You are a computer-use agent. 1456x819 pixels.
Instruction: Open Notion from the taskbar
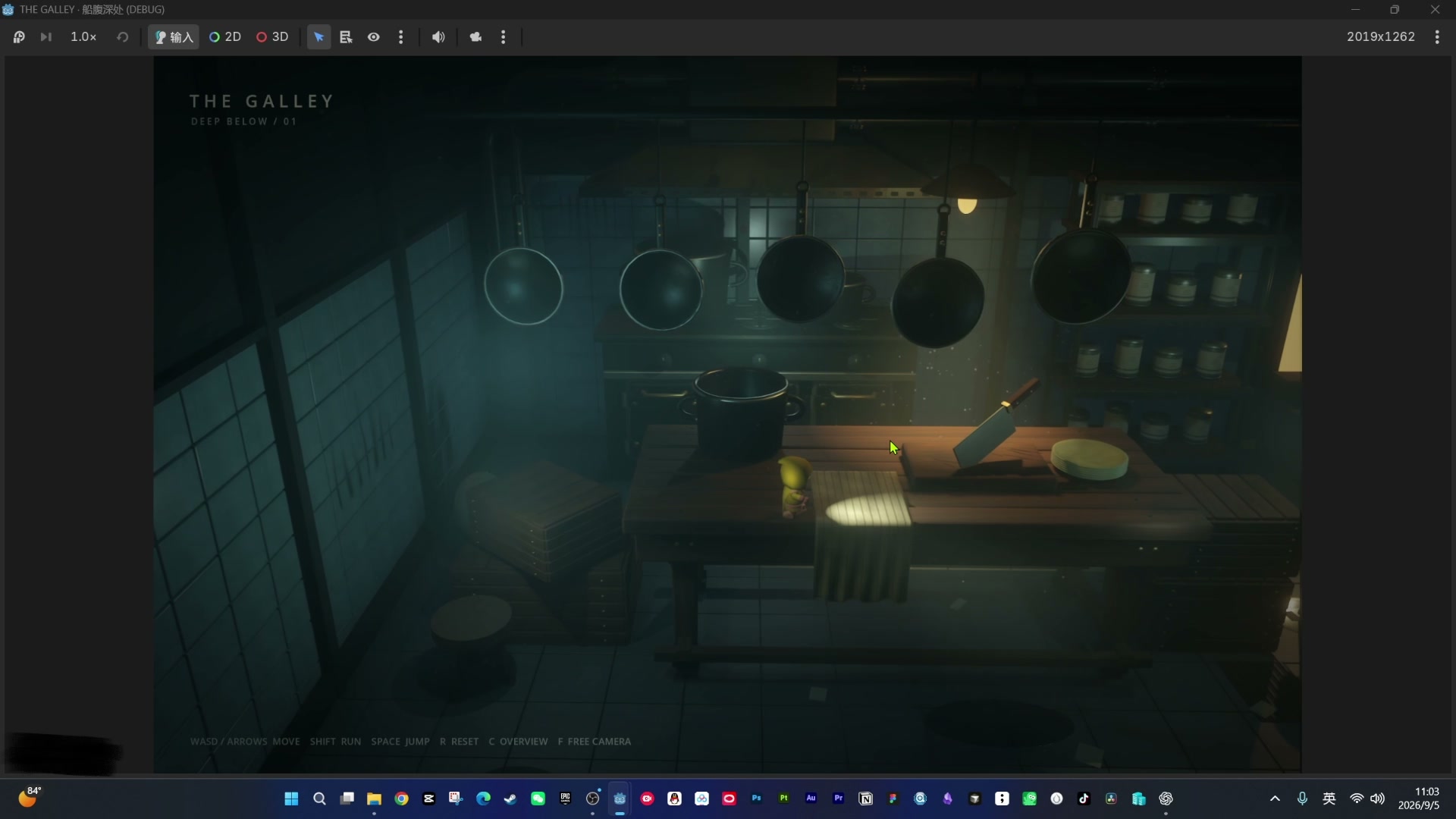(866, 799)
